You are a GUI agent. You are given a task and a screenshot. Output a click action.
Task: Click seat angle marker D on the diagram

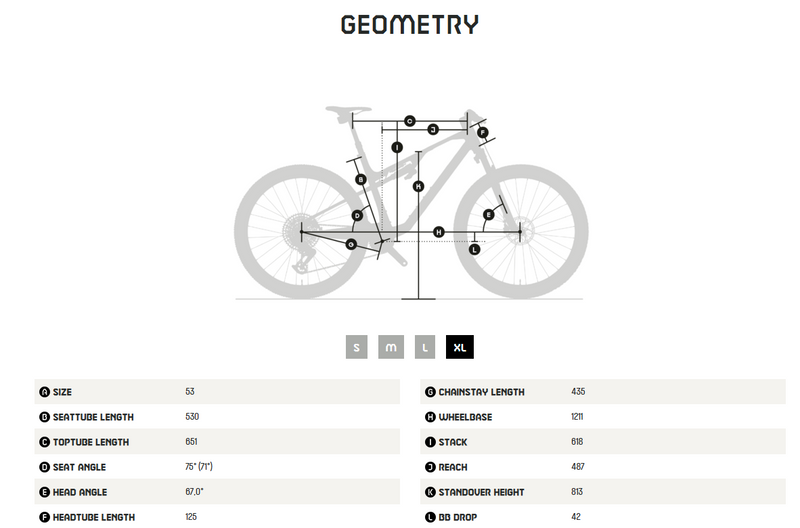(x=357, y=215)
